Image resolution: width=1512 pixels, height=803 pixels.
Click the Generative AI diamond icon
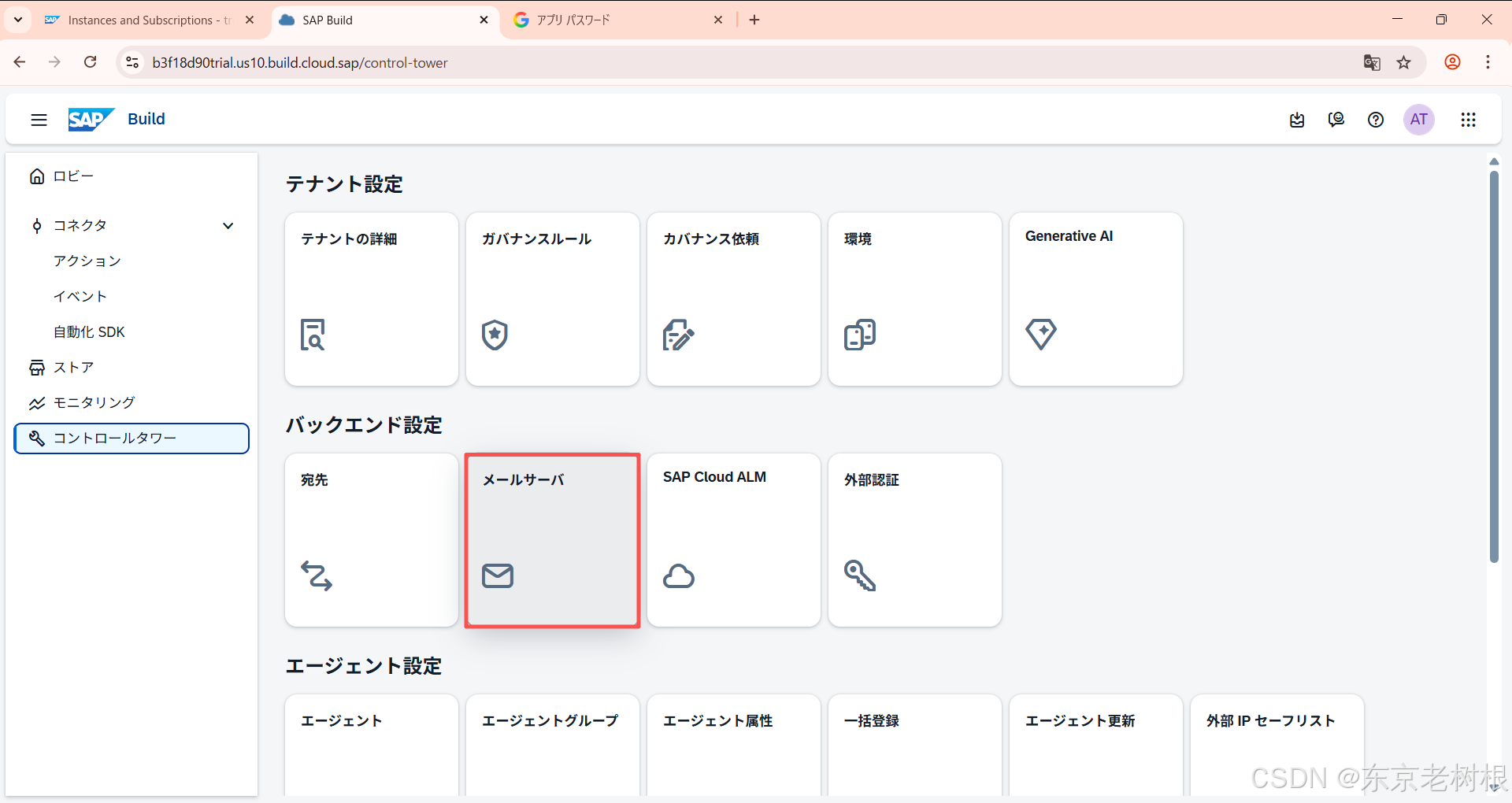(x=1041, y=335)
